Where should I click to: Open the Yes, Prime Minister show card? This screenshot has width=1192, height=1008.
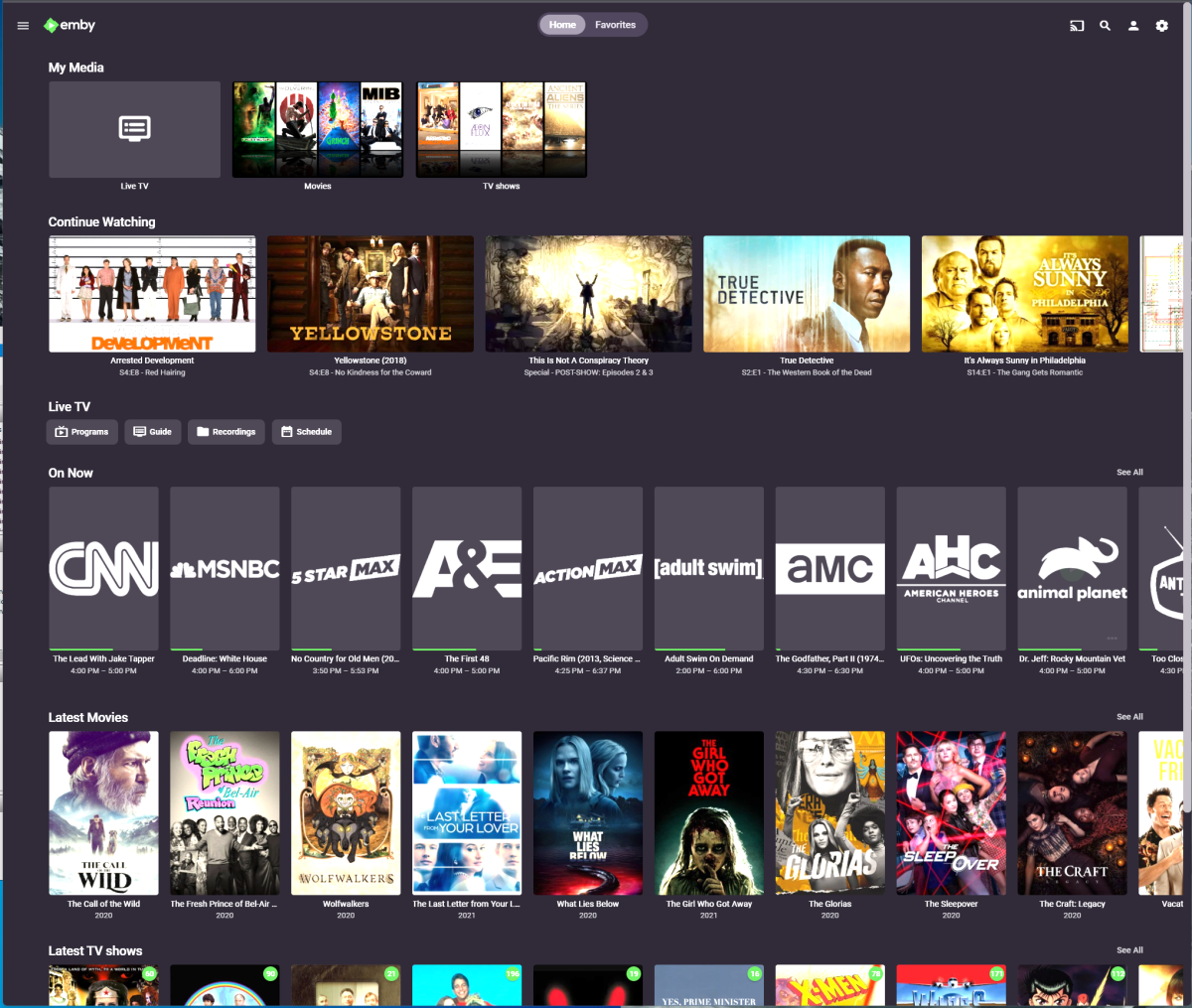click(x=709, y=985)
